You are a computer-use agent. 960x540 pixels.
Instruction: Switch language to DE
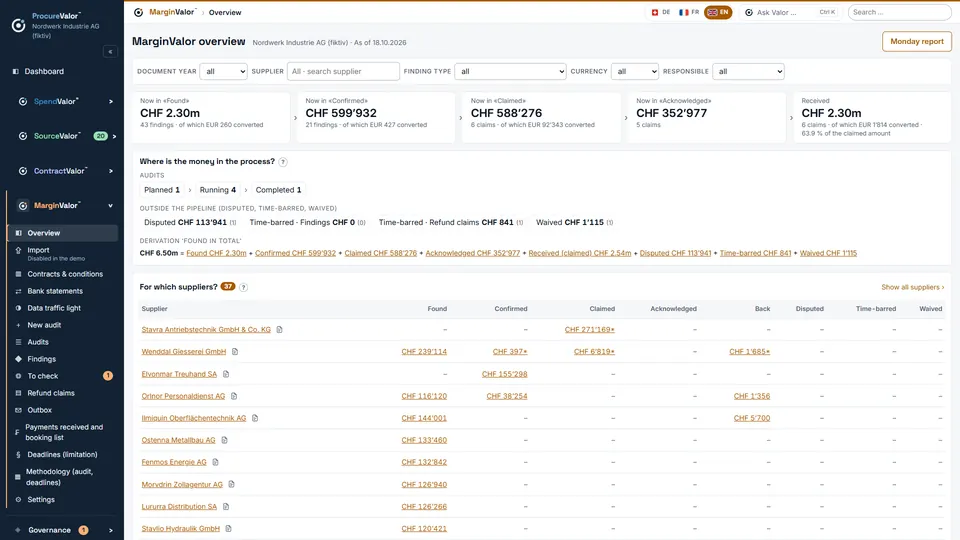click(661, 12)
